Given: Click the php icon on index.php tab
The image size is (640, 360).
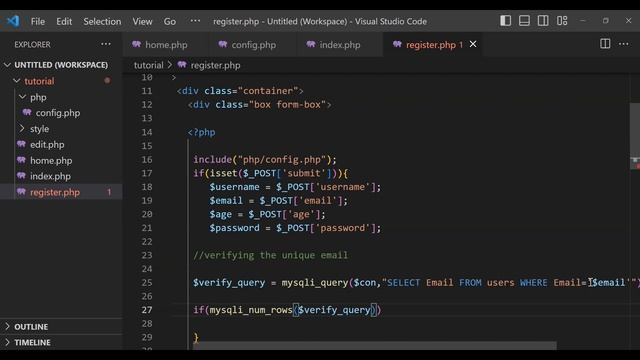Looking at the screenshot, I should click(311, 44).
